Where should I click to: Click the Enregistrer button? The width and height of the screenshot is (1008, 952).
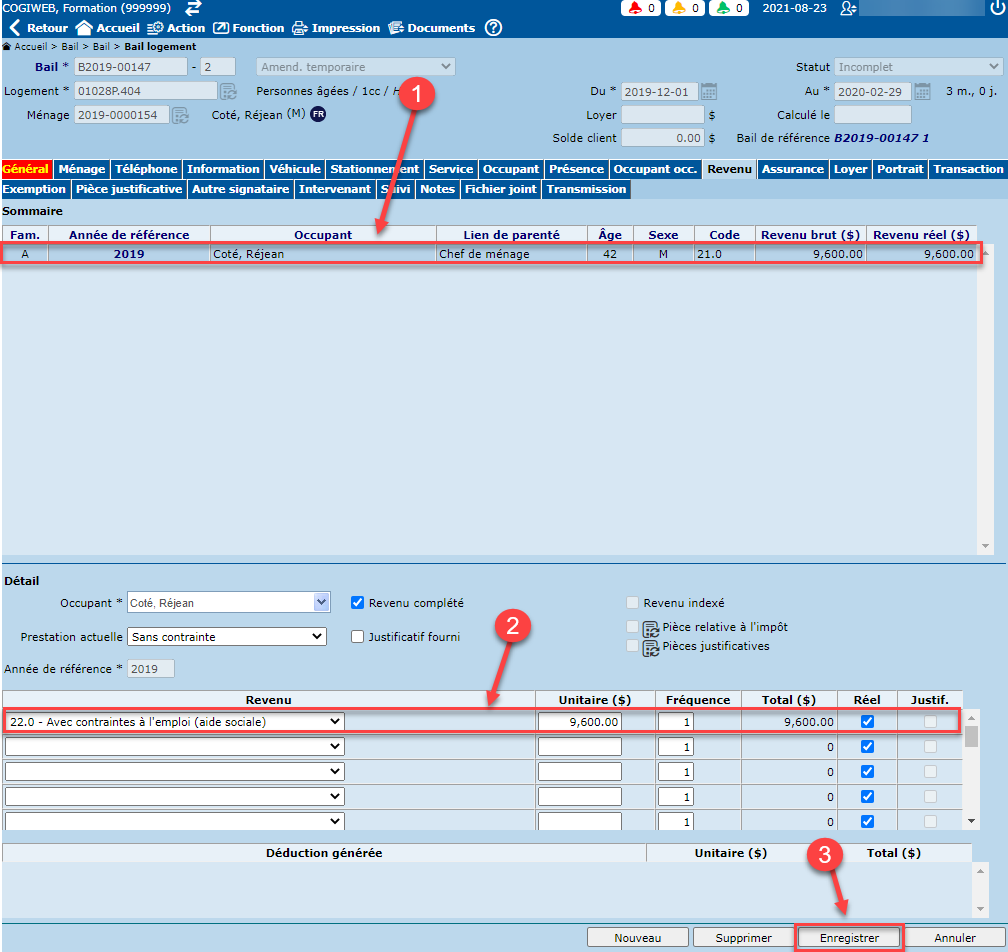point(849,938)
